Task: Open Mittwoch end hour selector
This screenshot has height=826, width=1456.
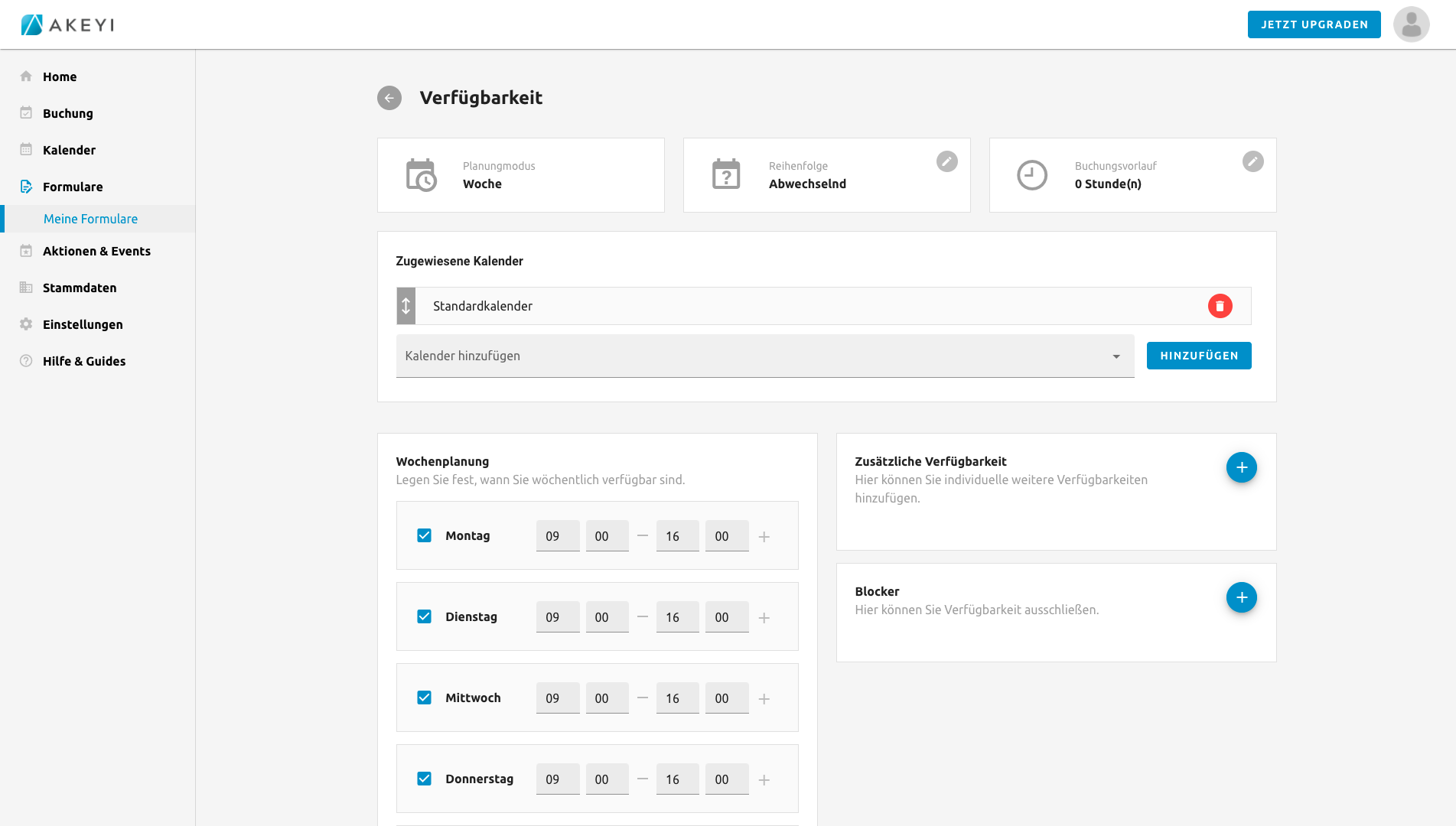Action: pos(676,698)
